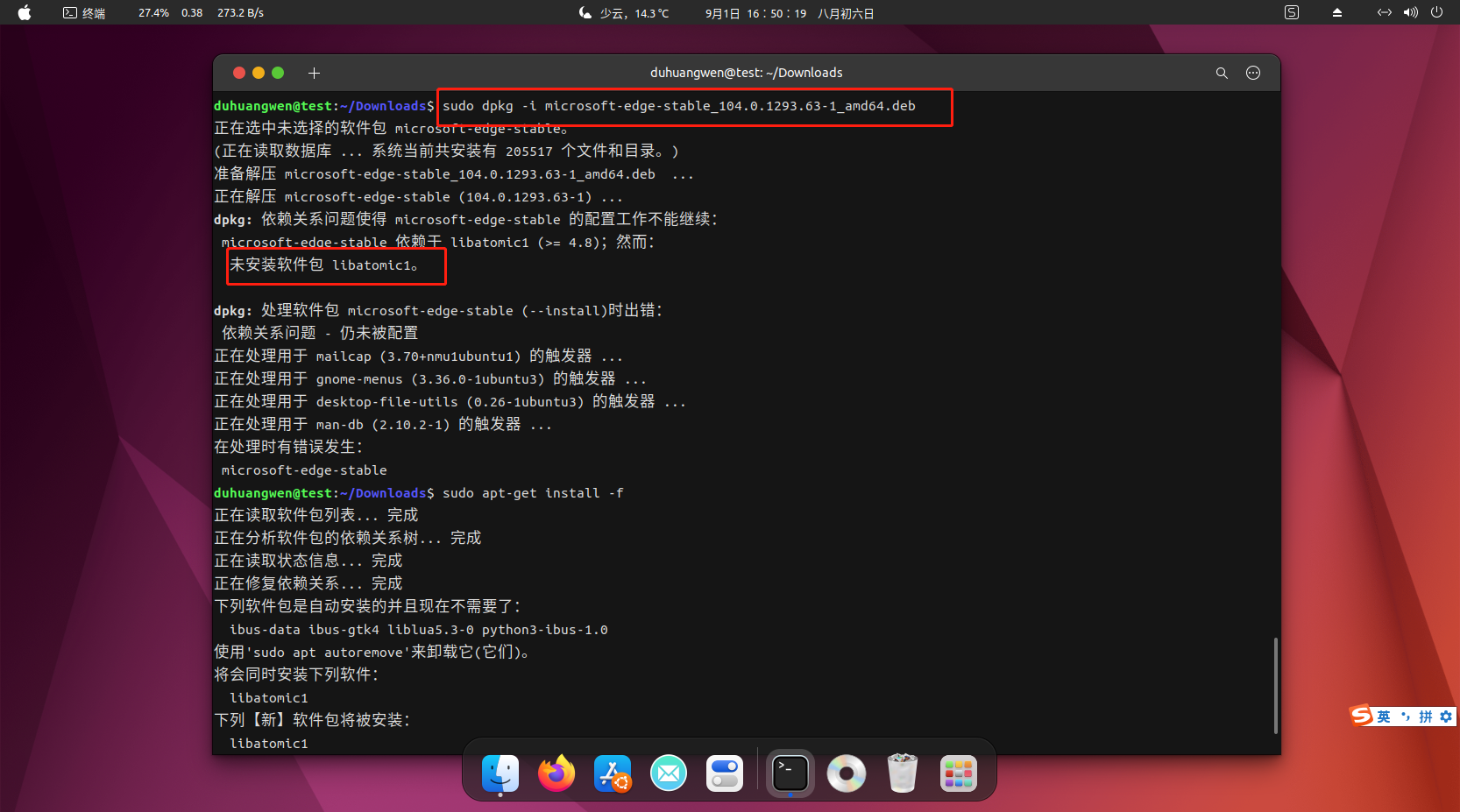Click the terminal title duhuangwen@test: ~/Downloads

click(x=747, y=73)
